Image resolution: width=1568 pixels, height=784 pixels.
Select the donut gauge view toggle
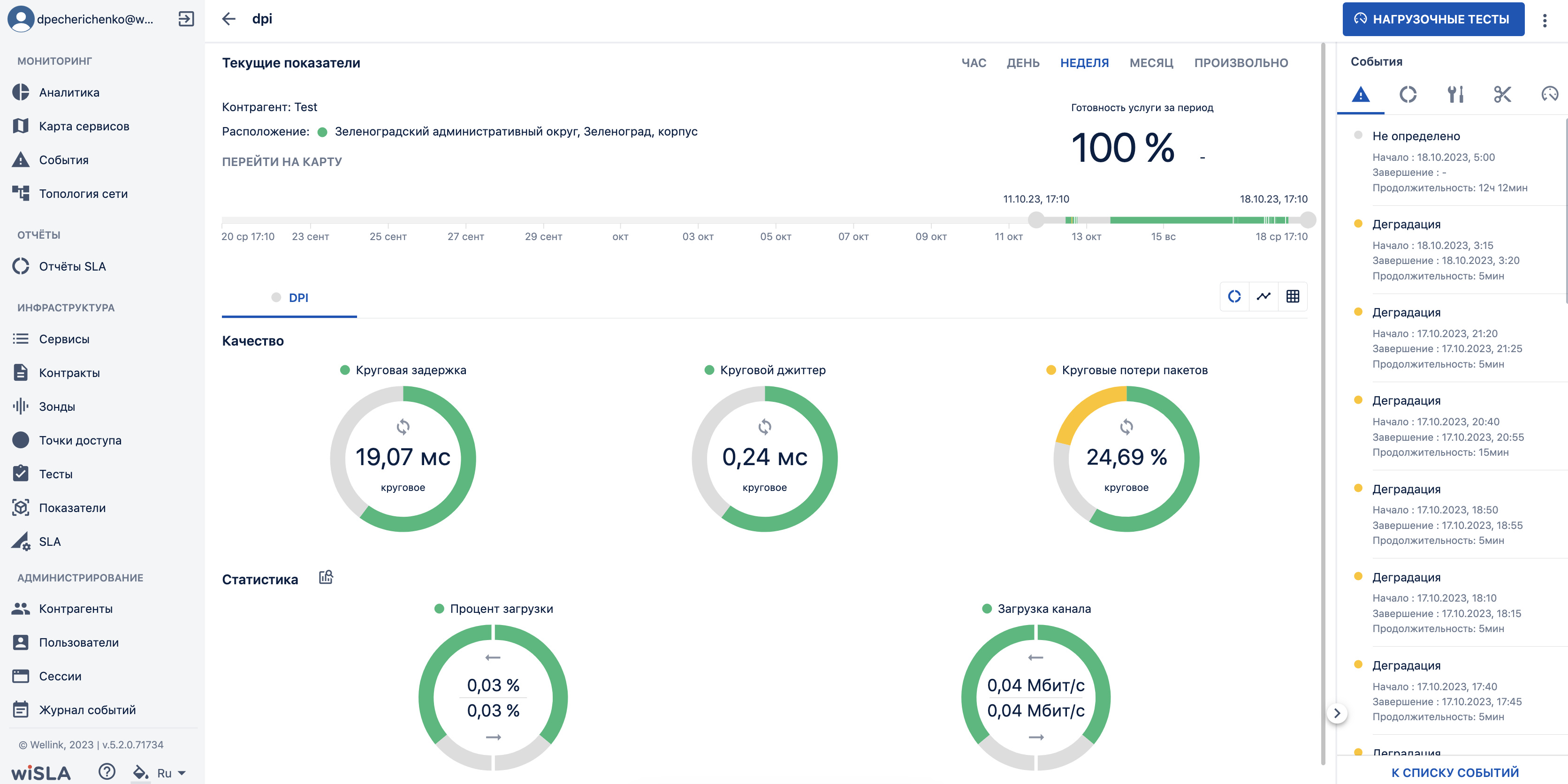[1234, 296]
